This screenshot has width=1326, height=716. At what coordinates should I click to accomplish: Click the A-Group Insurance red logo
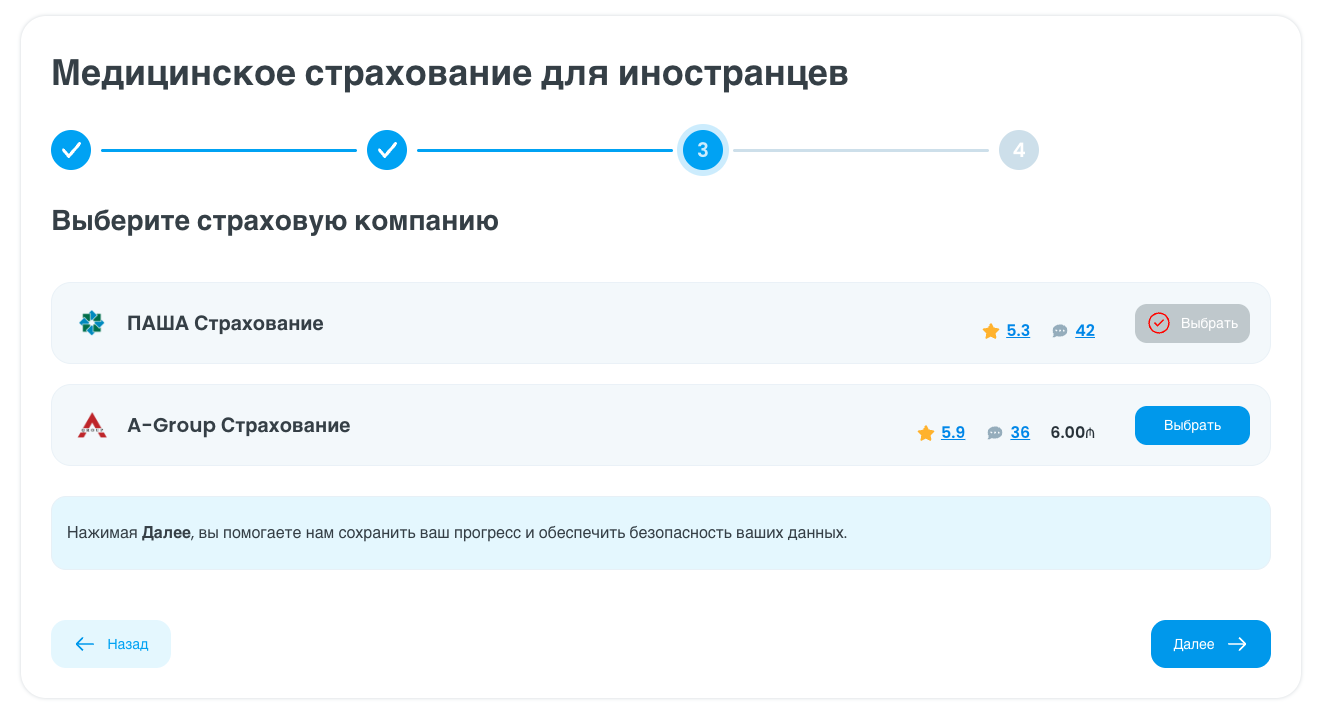pyautogui.click(x=92, y=425)
